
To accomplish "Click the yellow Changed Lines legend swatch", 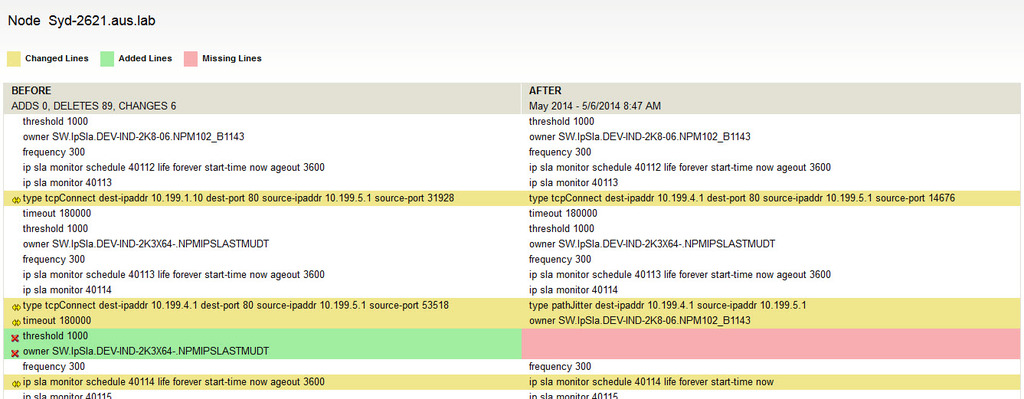I will click(x=14, y=59).
